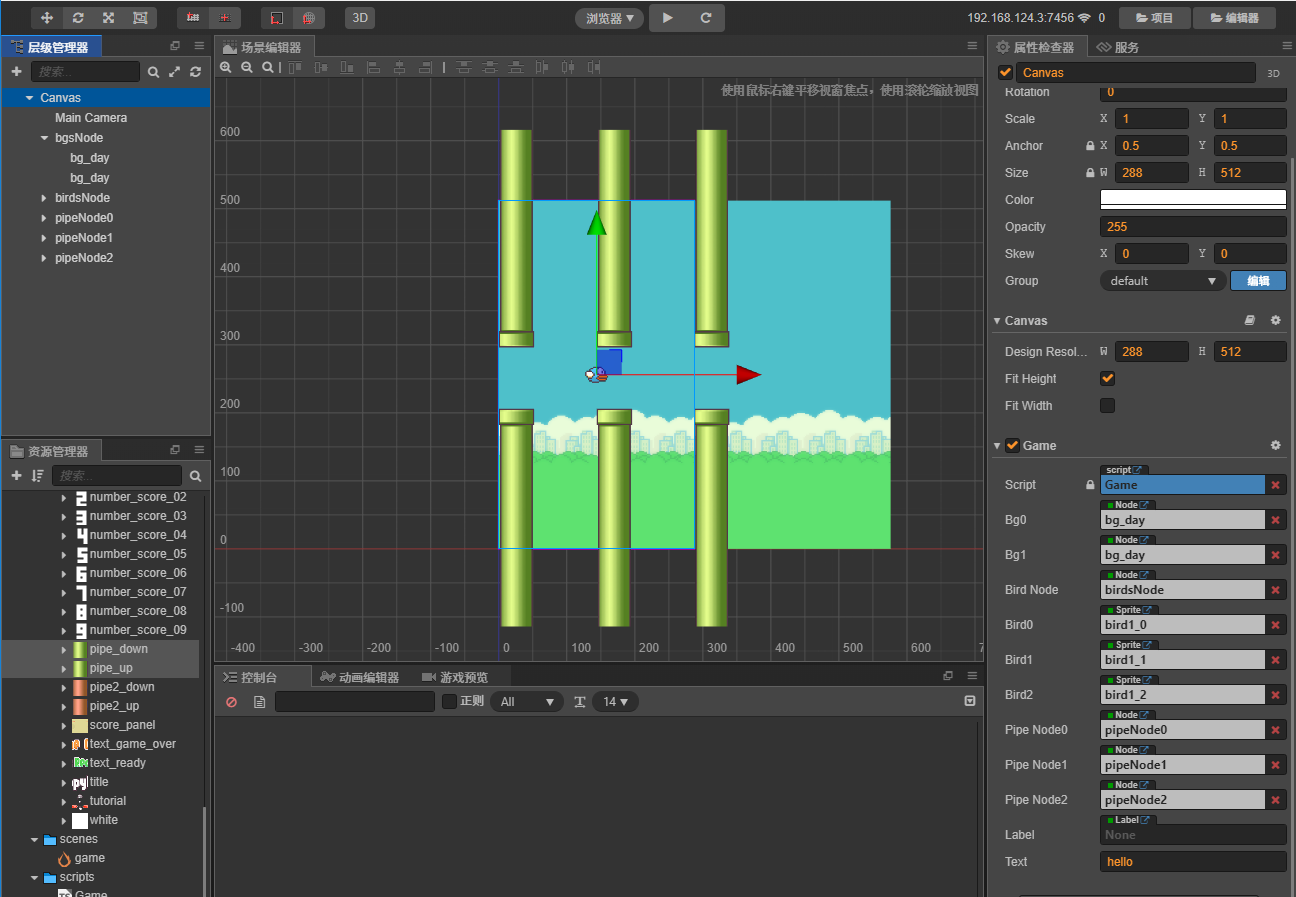Open the Game component gear settings
The width and height of the screenshot is (1296, 897).
pyautogui.click(x=1275, y=445)
